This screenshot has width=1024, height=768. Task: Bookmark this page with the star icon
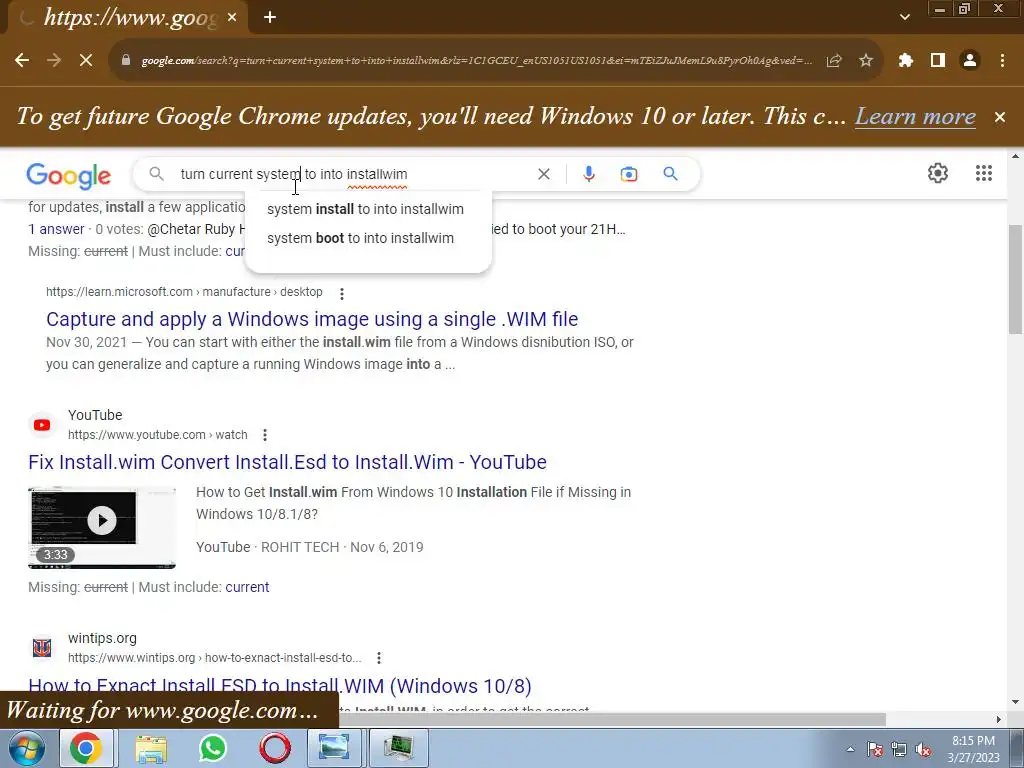(x=866, y=61)
